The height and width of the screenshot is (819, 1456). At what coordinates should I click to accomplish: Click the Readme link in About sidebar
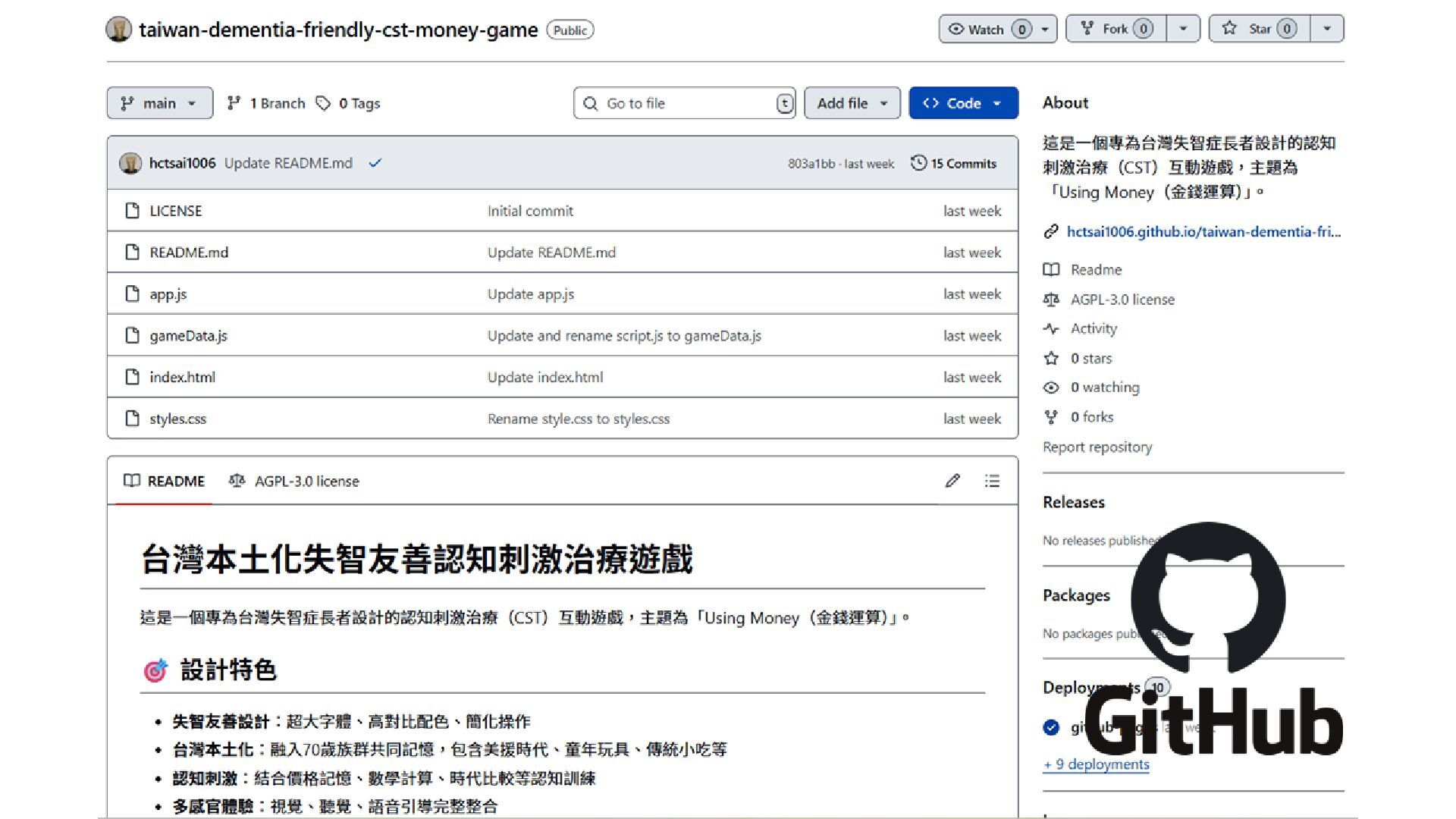(1096, 270)
